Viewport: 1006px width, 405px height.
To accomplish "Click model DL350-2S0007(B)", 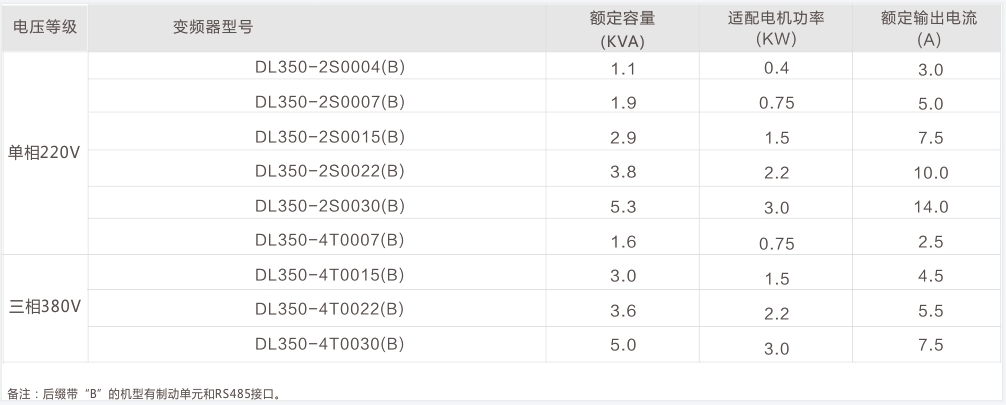I will [329, 102].
